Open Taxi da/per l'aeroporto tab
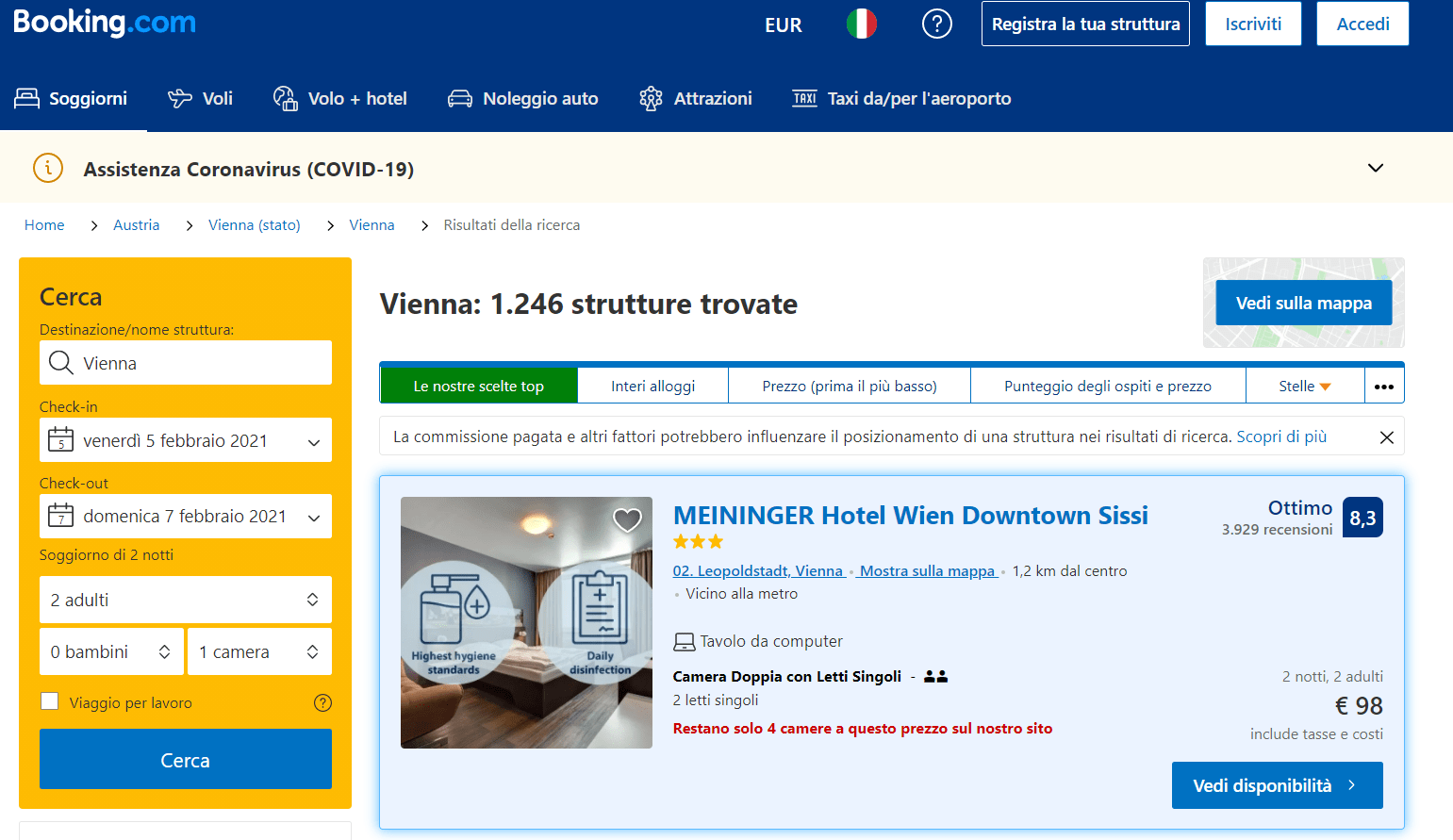 [x=901, y=98]
